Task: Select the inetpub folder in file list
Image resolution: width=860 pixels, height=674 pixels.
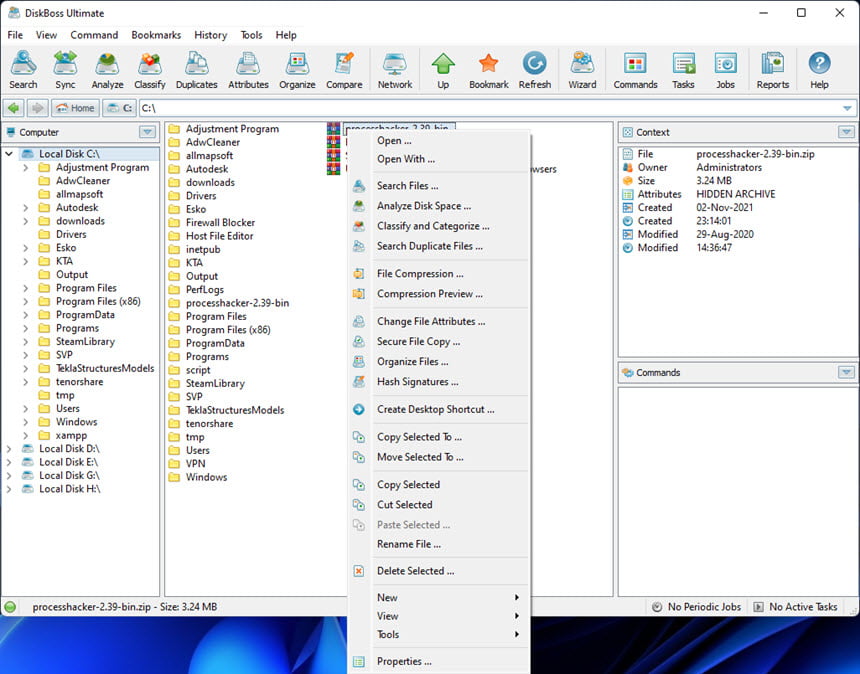Action: (202, 250)
